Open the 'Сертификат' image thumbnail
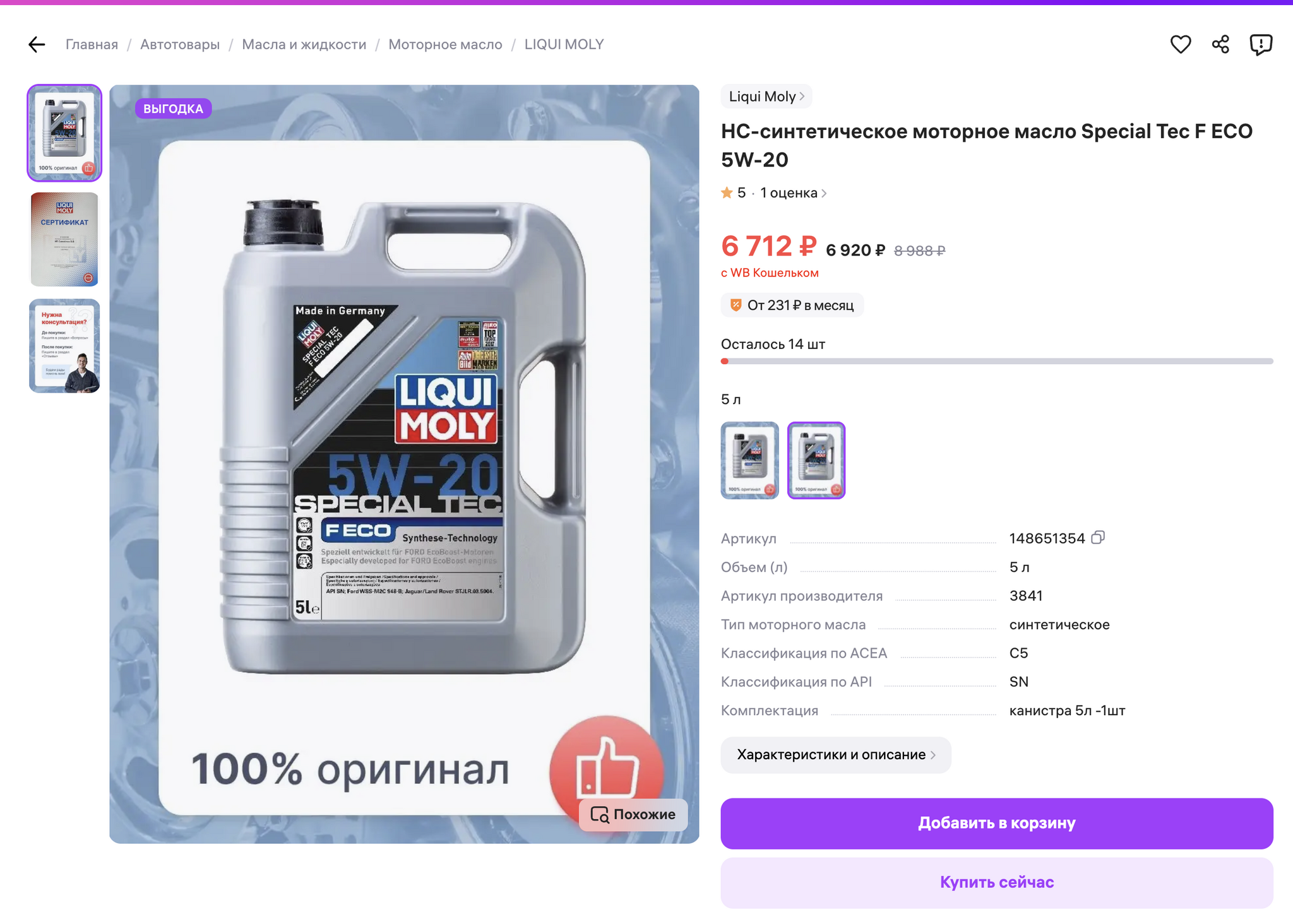1293x924 pixels. coord(64,240)
